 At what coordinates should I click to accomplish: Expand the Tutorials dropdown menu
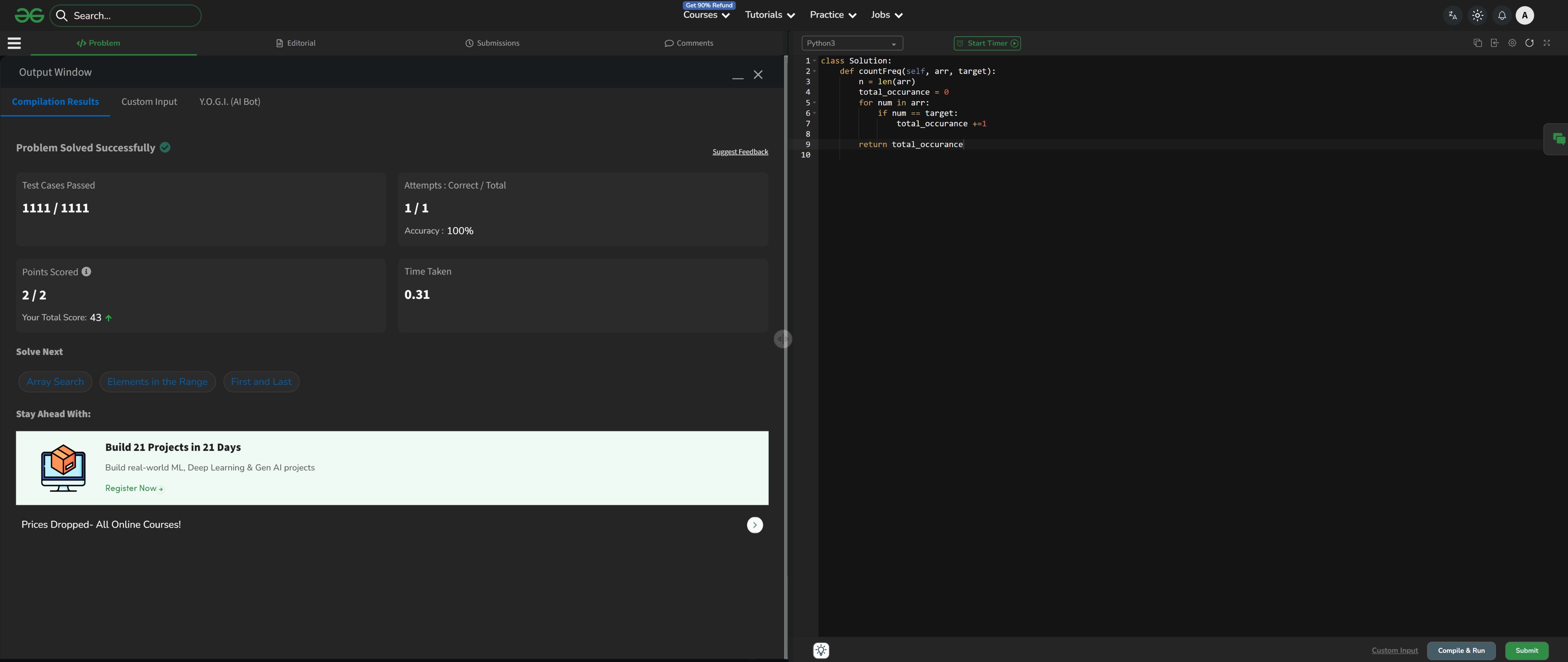[769, 15]
